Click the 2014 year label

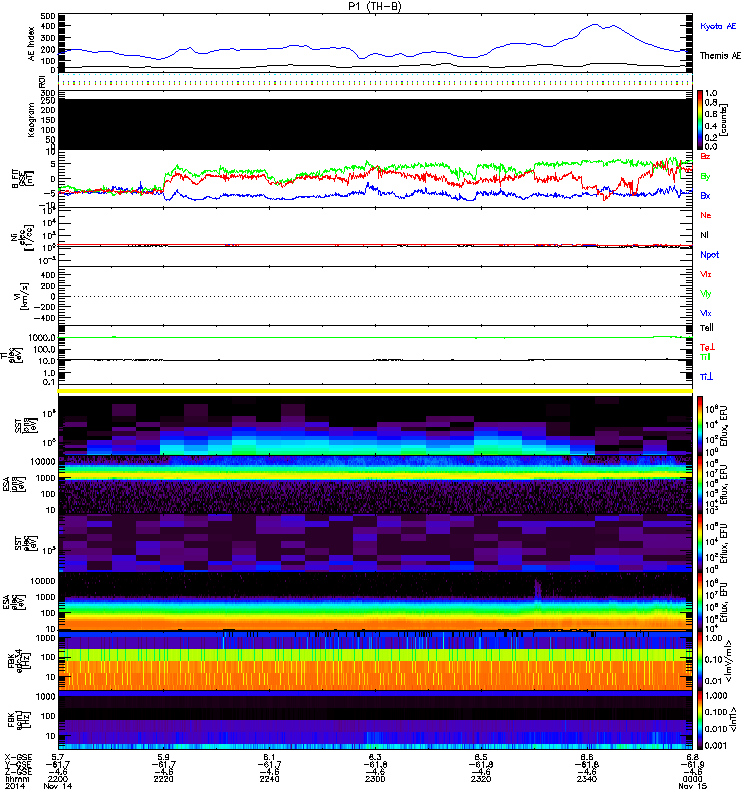[15, 786]
